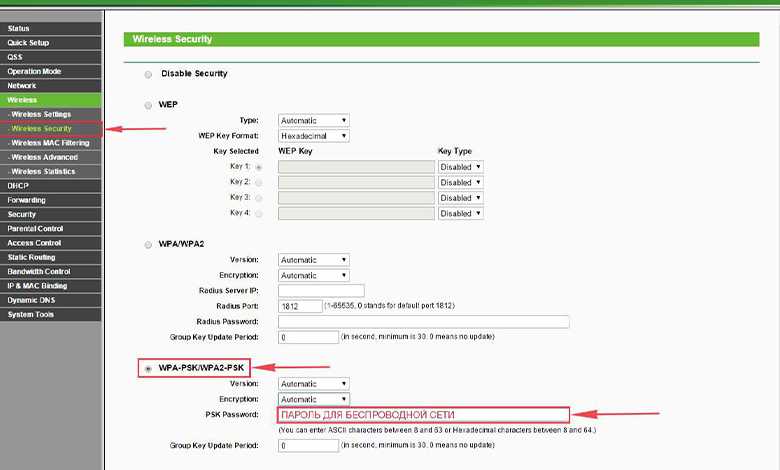Screen dimensions: 780x470
Task: Open Key 1 Key Type dropdown
Action: point(461,167)
